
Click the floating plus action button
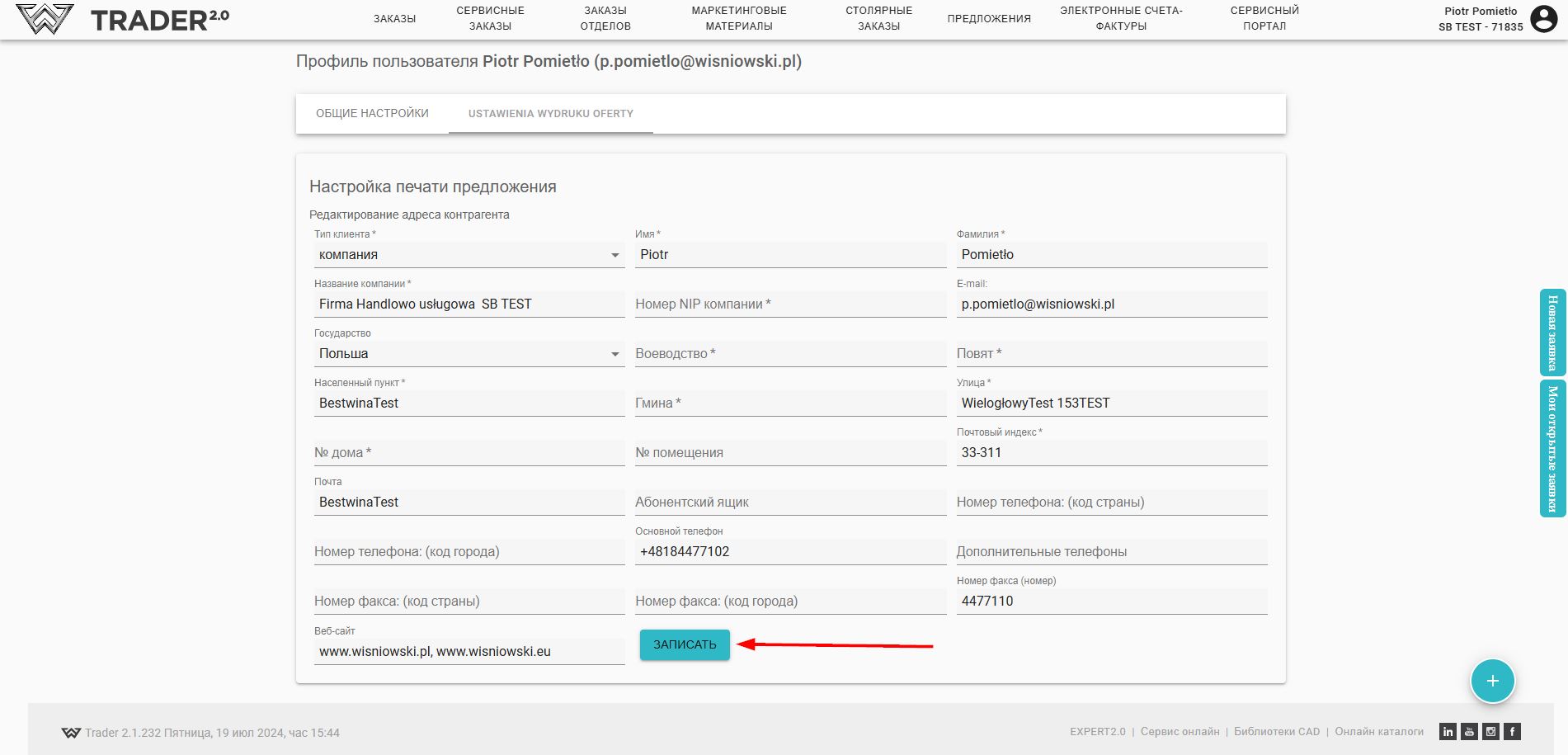1492,681
